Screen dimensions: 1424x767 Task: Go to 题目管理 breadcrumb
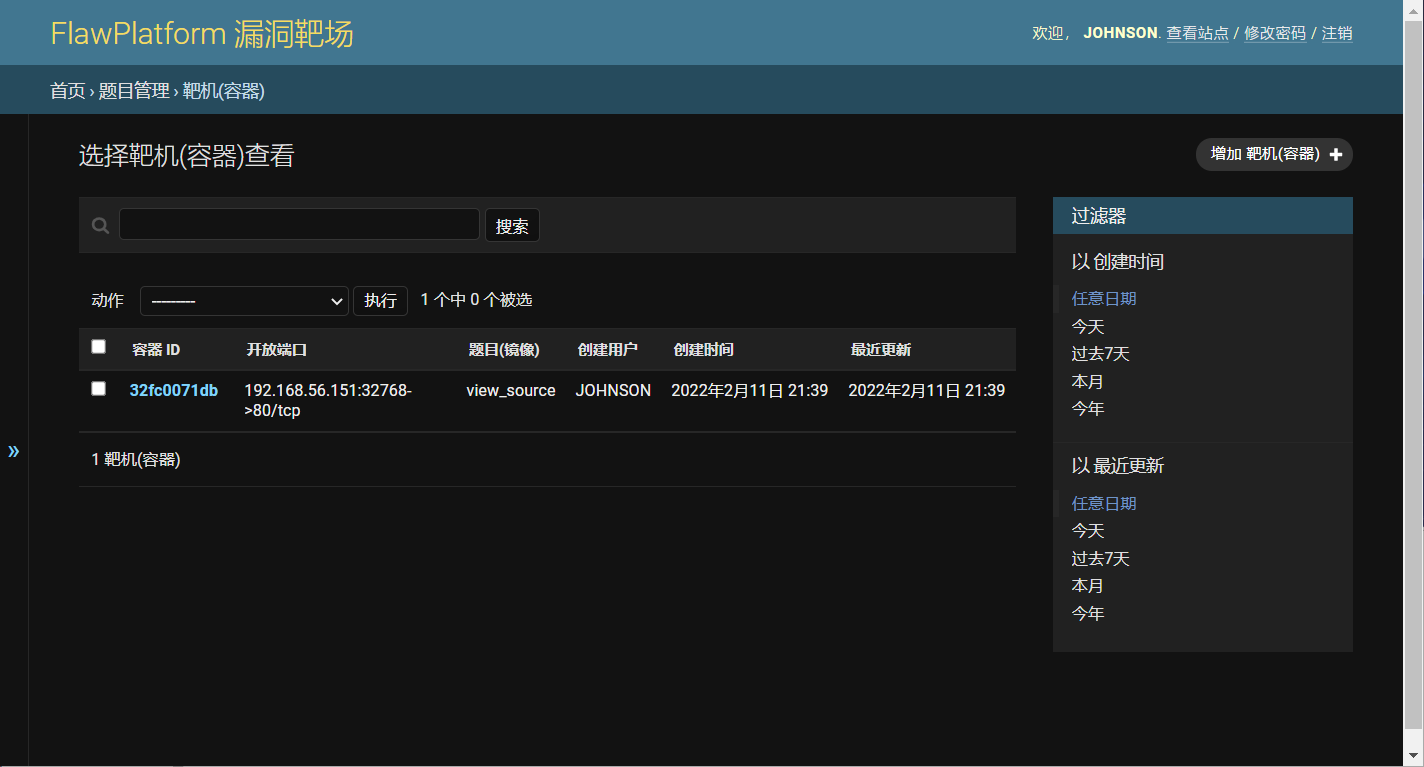point(134,91)
